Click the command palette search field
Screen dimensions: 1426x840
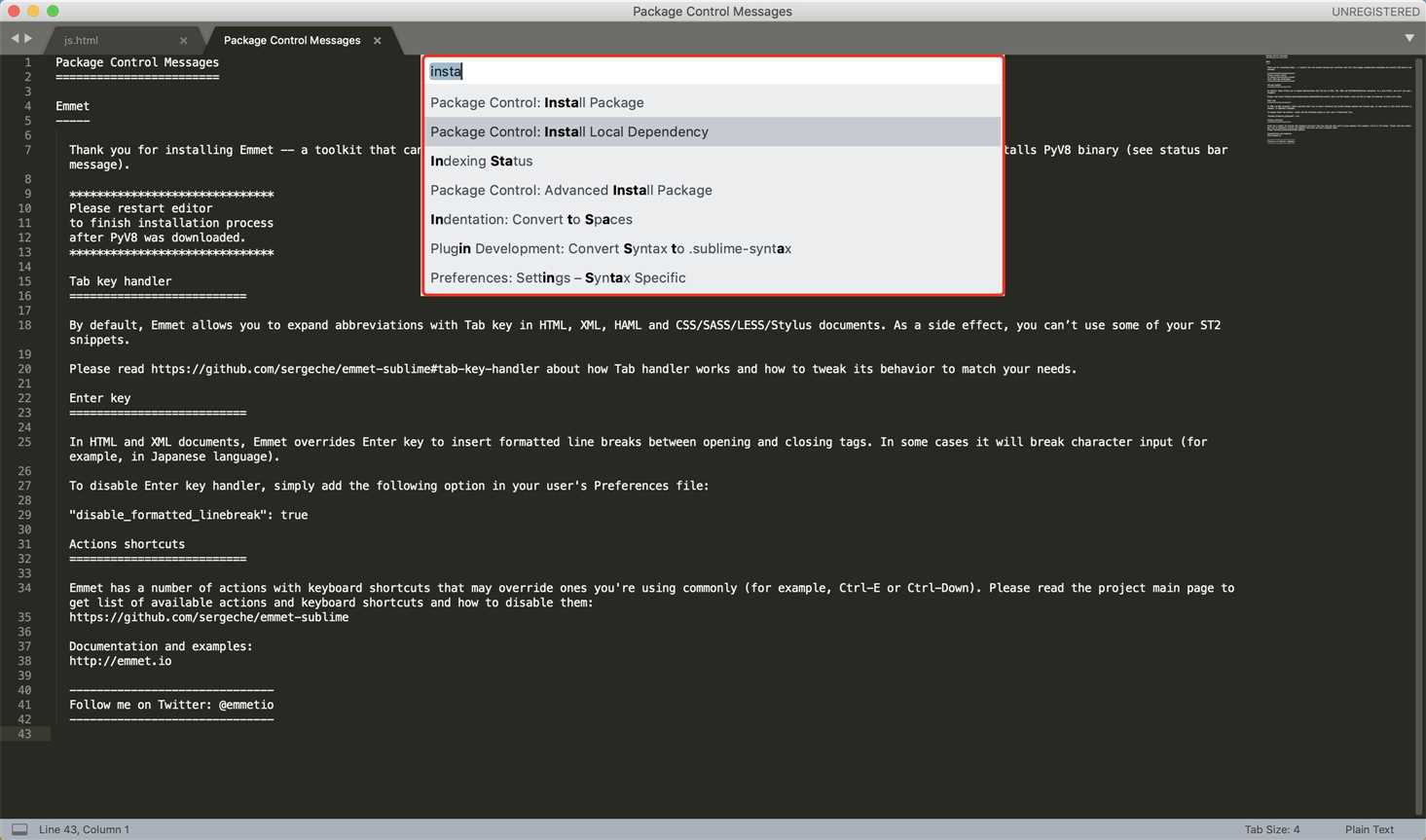[x=713, y=71]
